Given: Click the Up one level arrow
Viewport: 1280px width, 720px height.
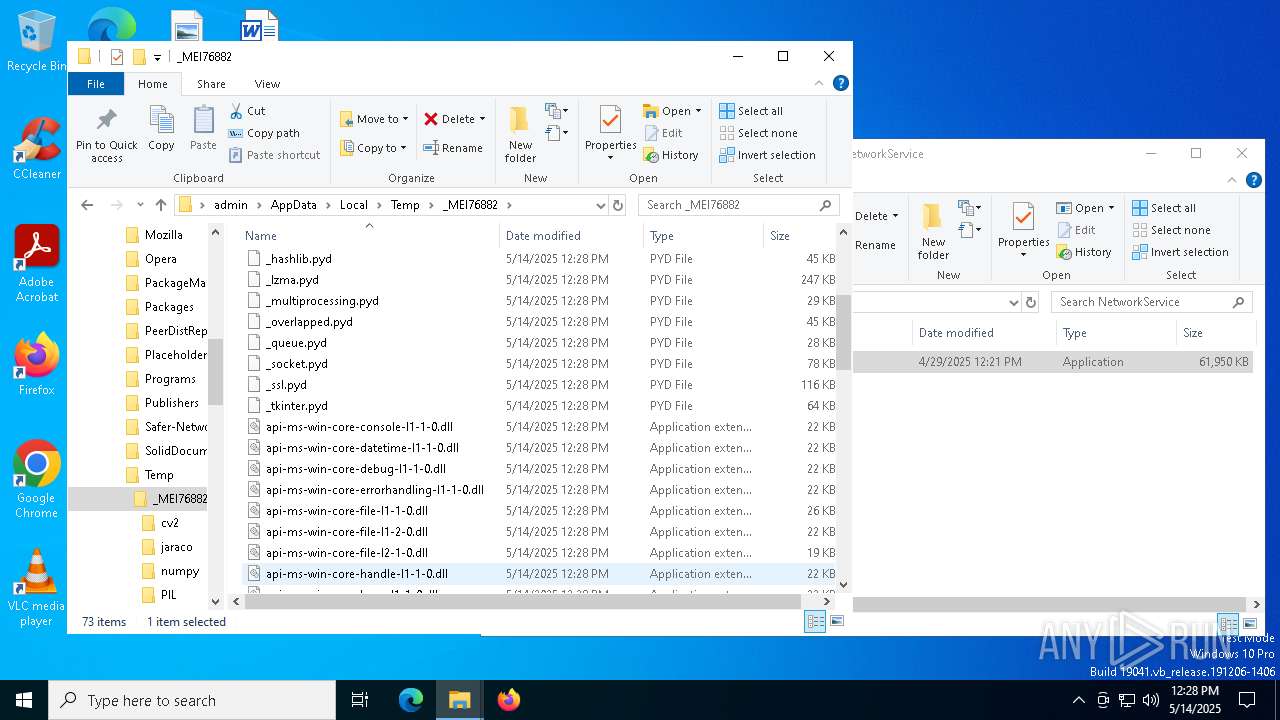Looking at the screenshot, I should pos(161,205).
